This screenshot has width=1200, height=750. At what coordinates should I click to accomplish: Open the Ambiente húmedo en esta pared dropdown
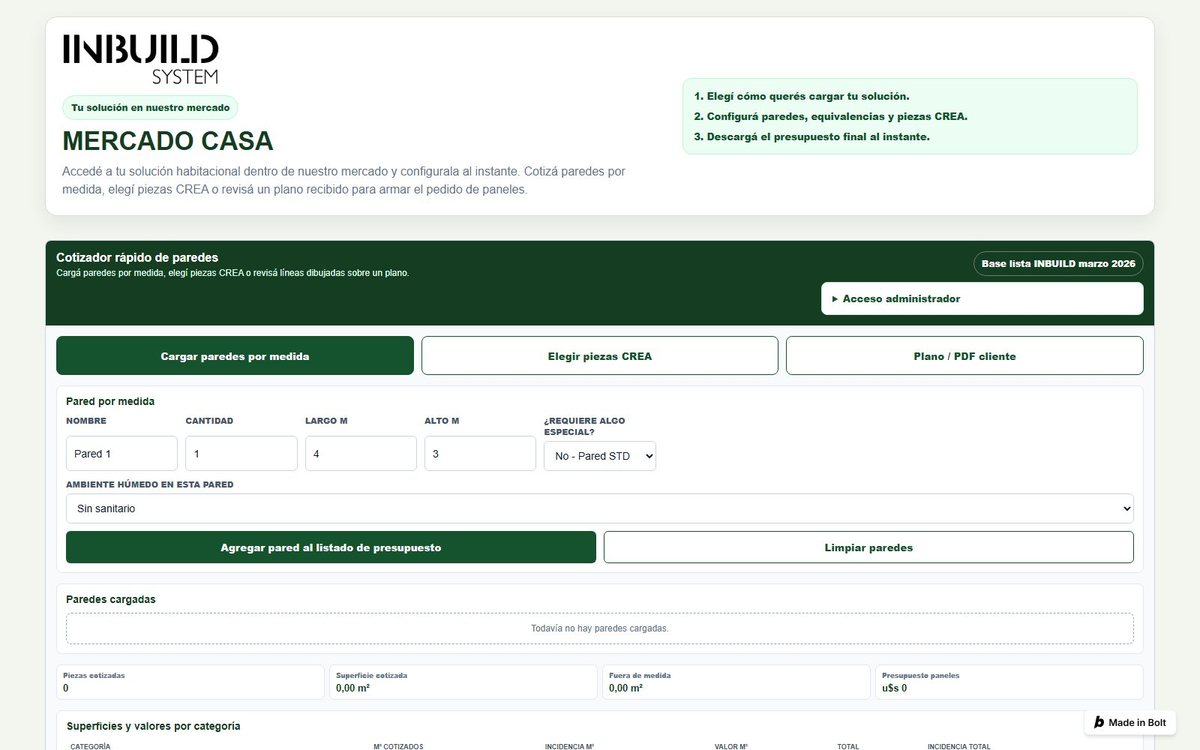pyautogui.click(x=600, y=508)
